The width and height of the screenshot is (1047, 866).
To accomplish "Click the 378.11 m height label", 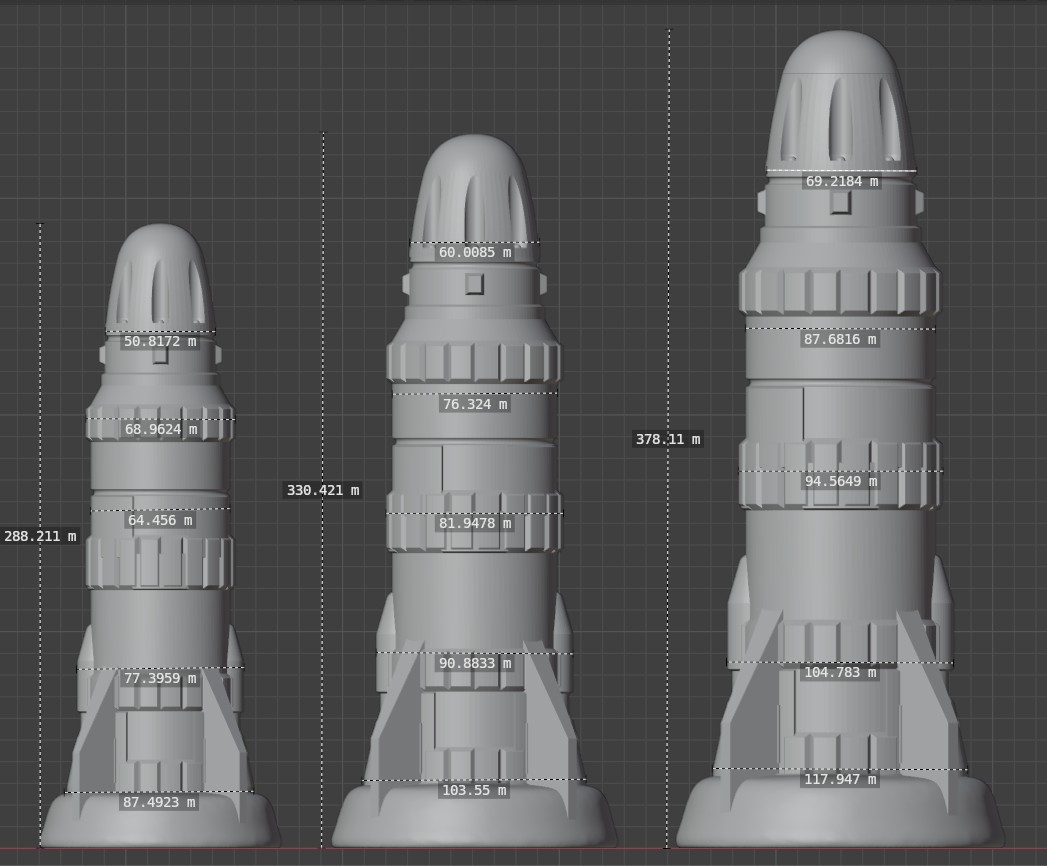I will click(668, 439).
